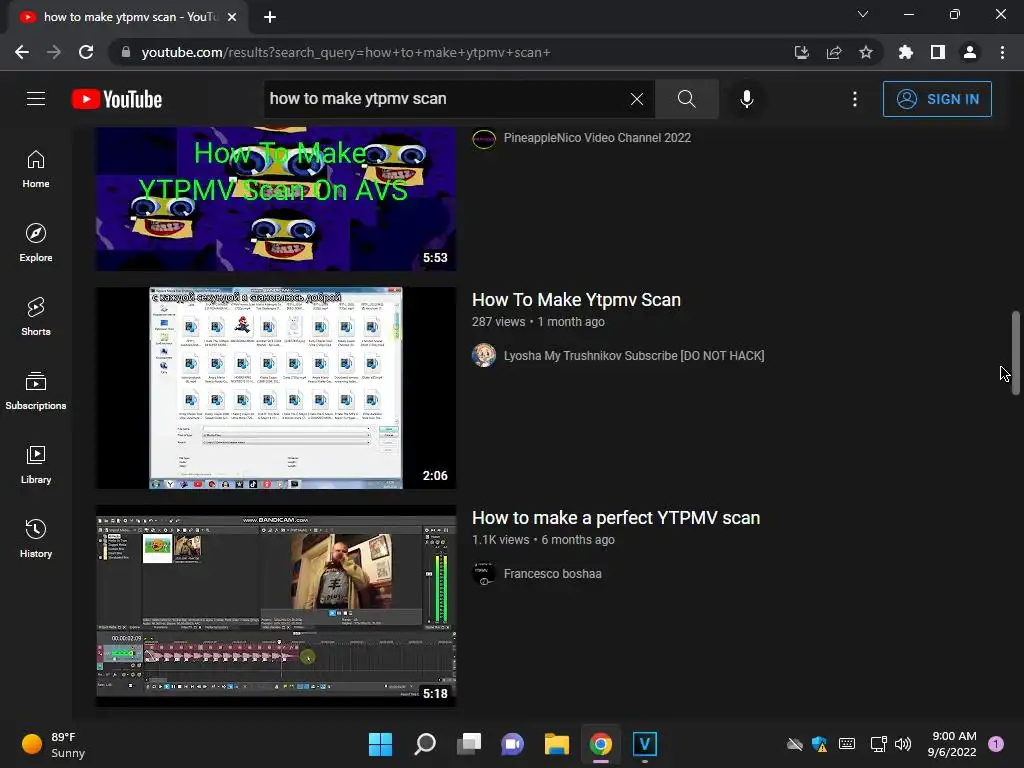Bookmark this page with star
This screenshot has width=1024, height=768.
(x=865, y=52)
